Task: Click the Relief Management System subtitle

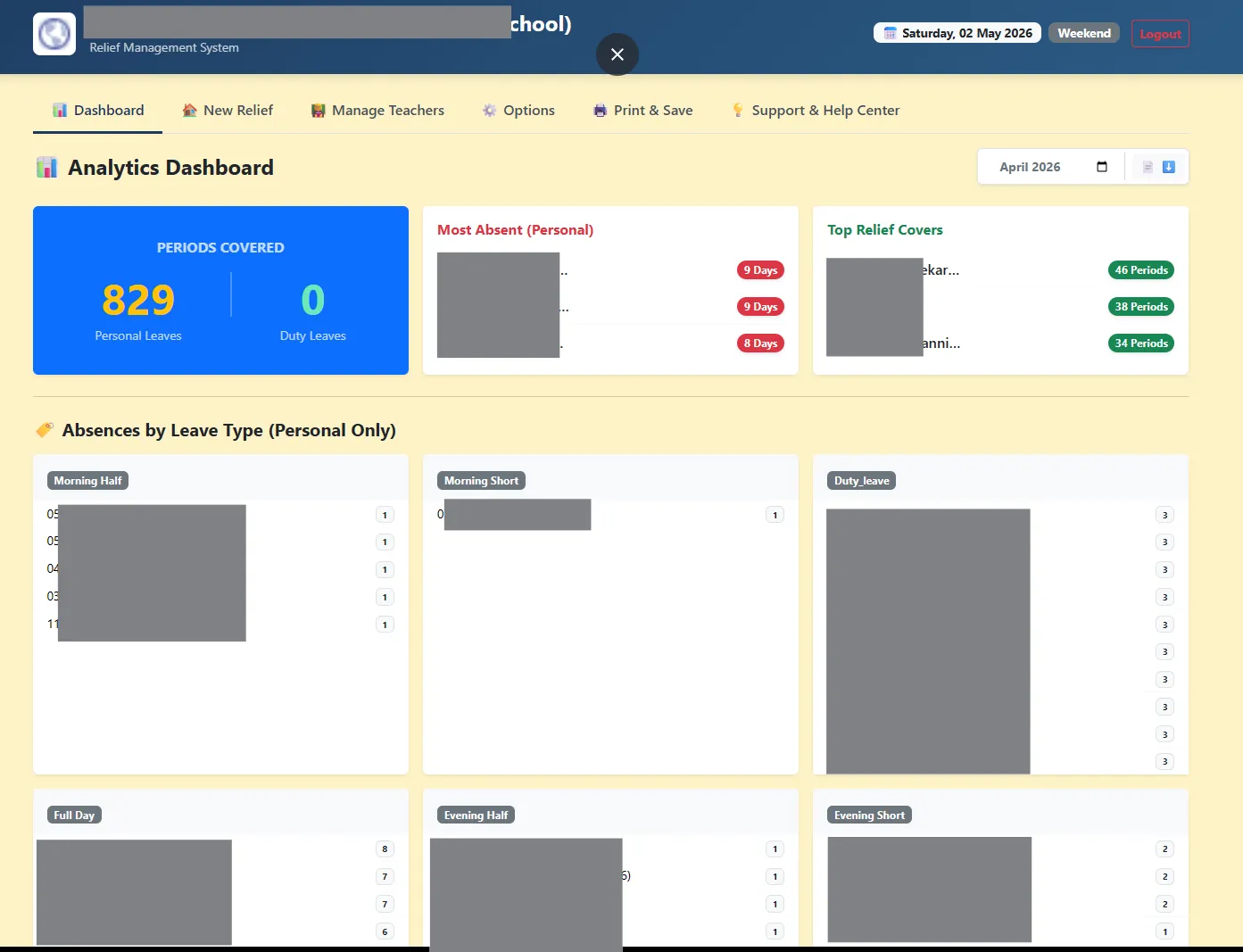Action: pyautogui.click(x=164, y=48)
